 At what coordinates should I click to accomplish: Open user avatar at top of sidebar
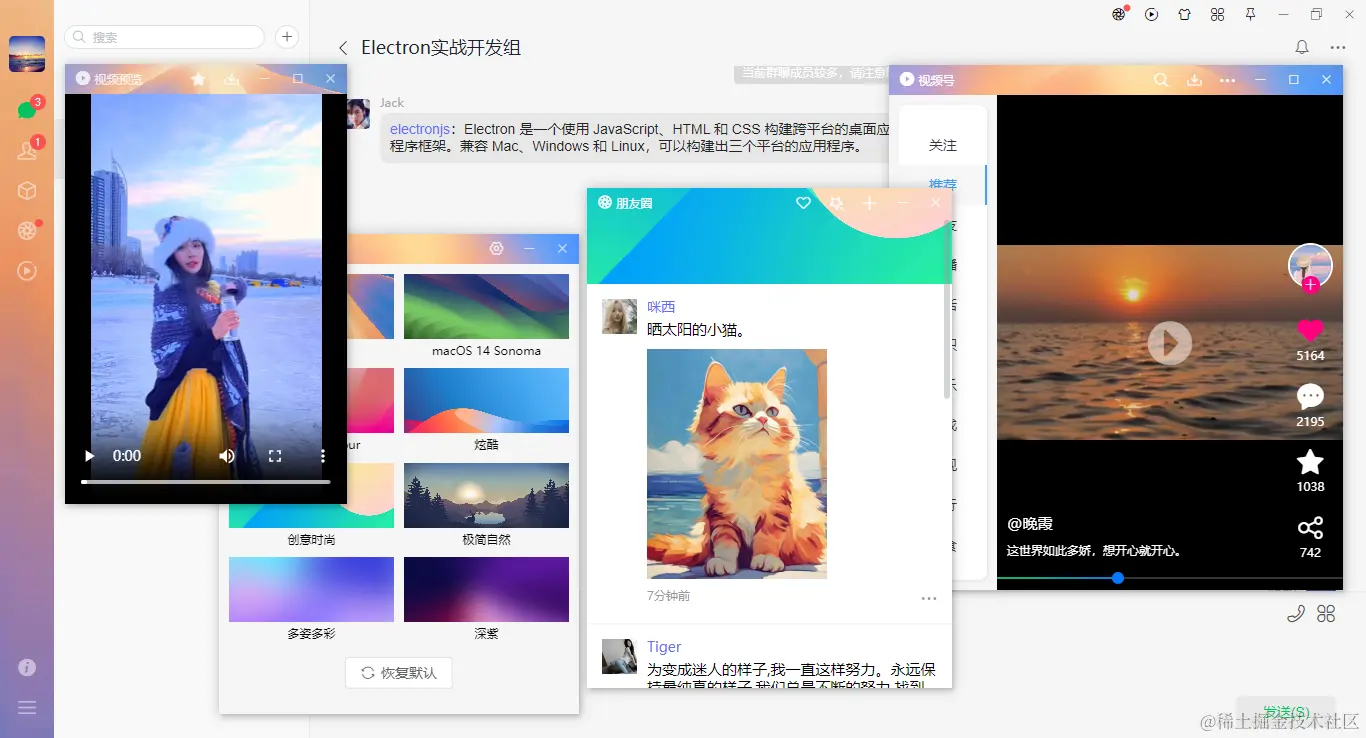pyautogui.click(x=27, y=54)
